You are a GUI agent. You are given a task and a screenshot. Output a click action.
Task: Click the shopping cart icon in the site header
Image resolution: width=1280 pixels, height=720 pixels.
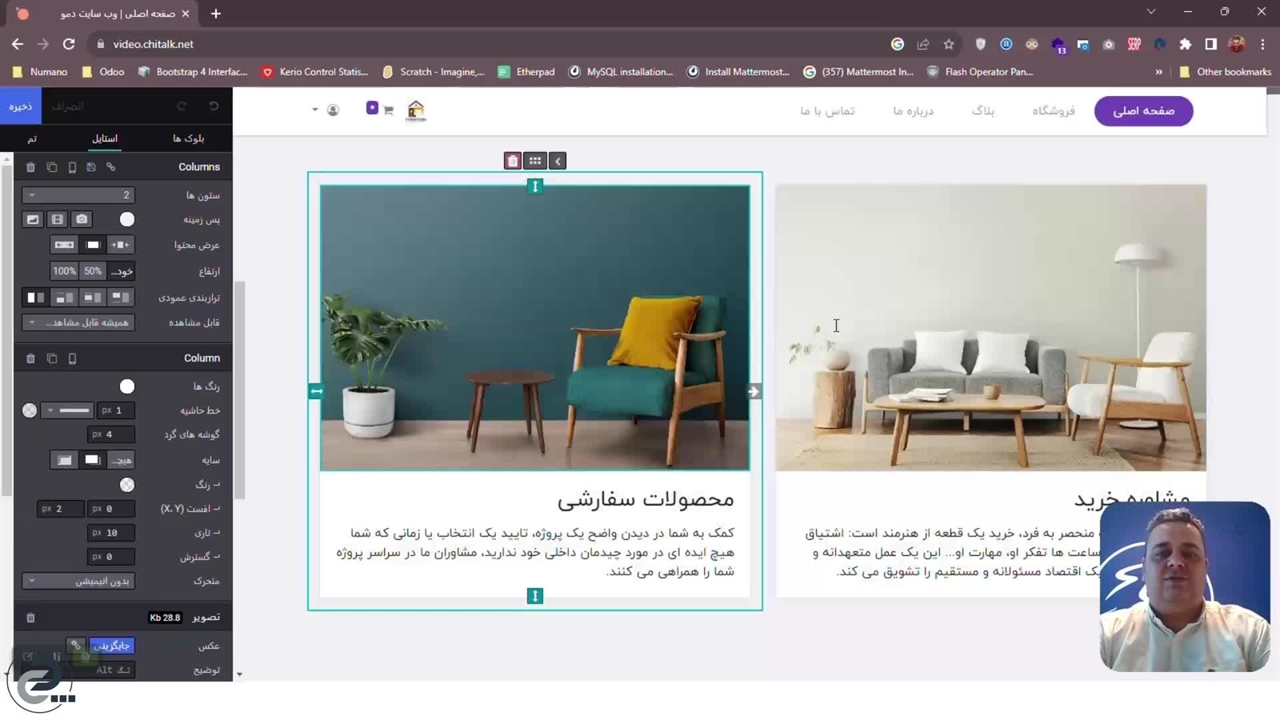pos(388,110)
